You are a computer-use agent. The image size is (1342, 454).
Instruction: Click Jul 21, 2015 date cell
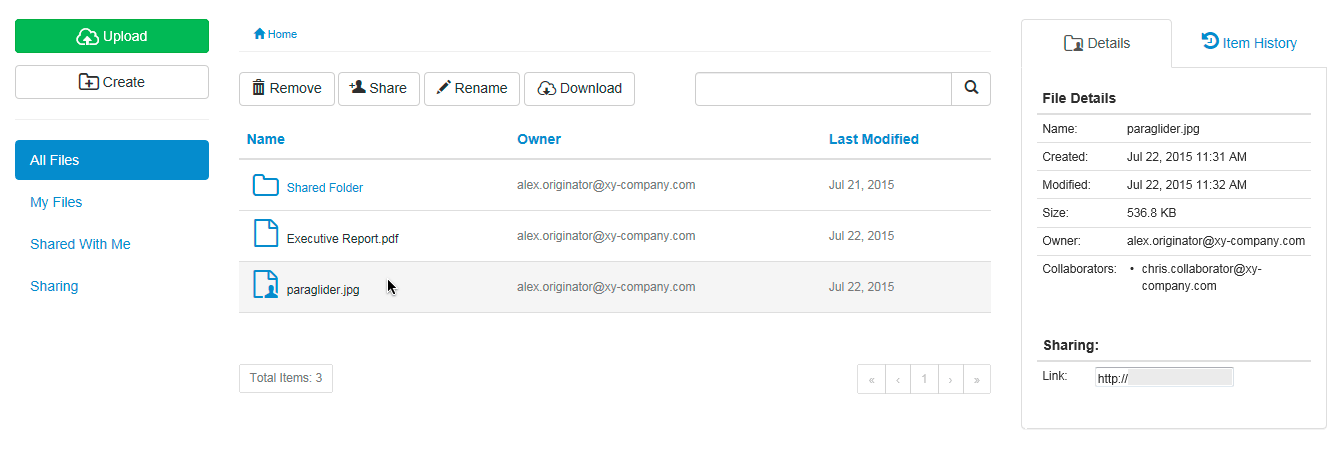pos(862,185)
